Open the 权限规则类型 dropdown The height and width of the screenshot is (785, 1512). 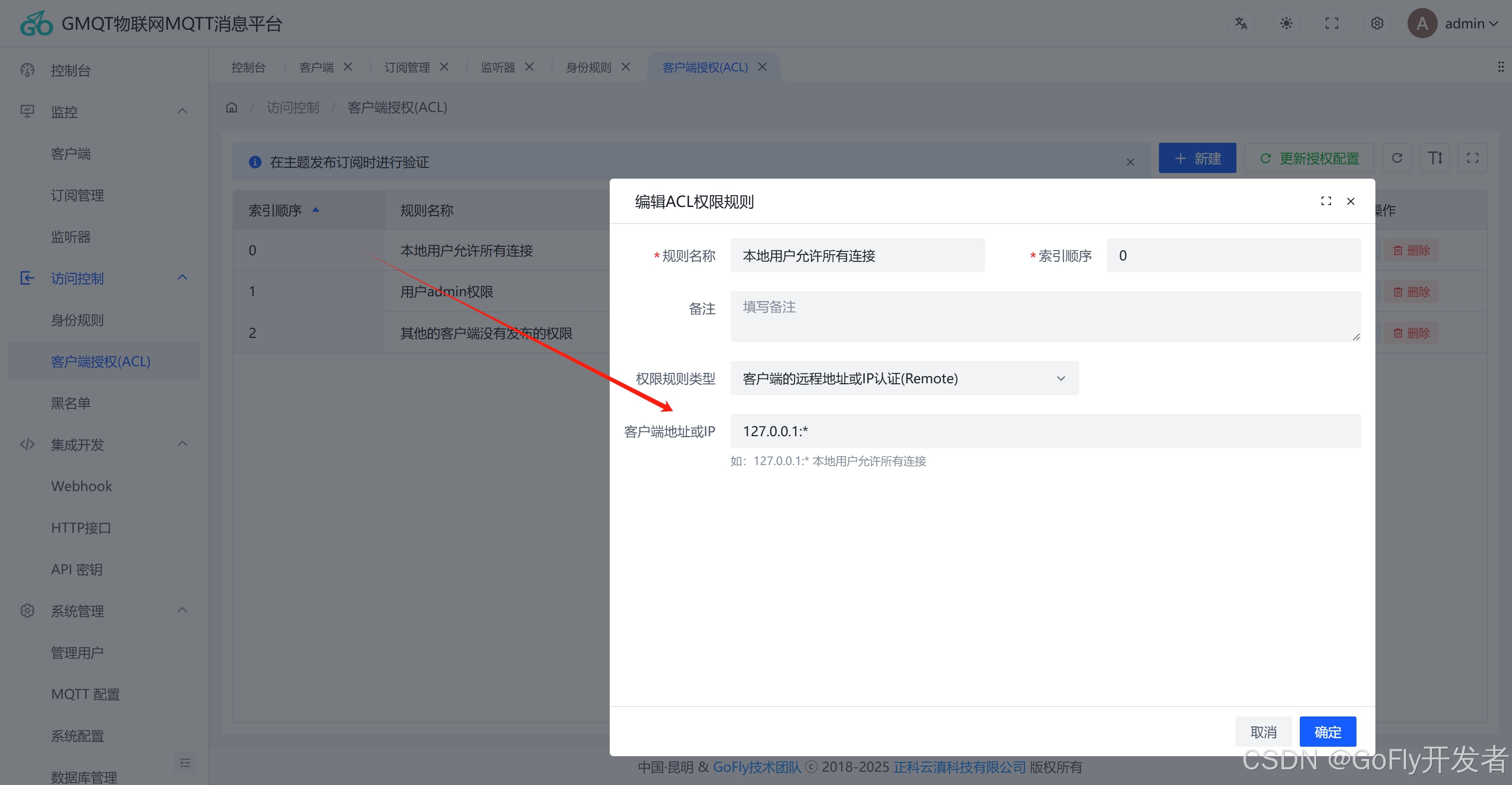point(904,379)
